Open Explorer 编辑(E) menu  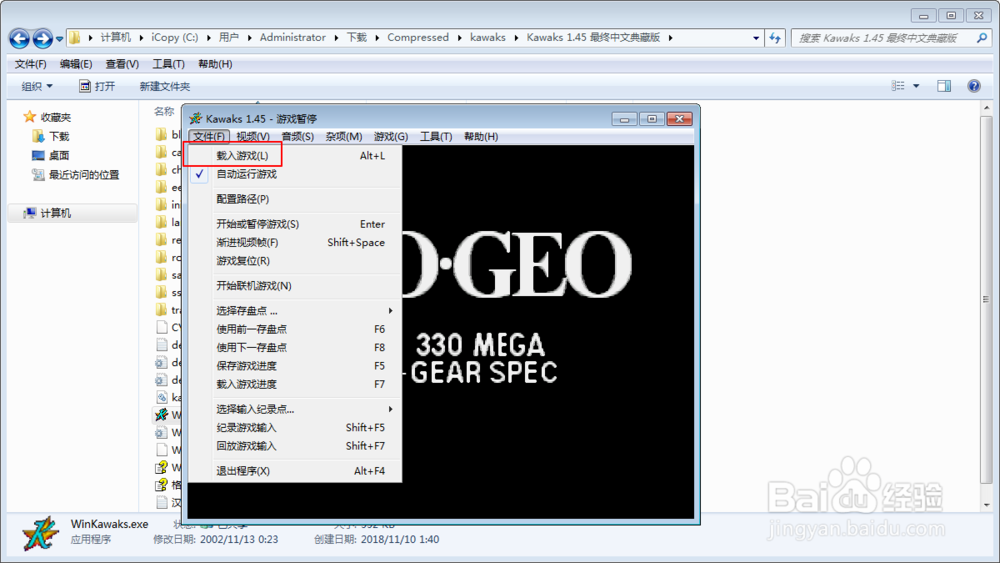tap(76, 64)
